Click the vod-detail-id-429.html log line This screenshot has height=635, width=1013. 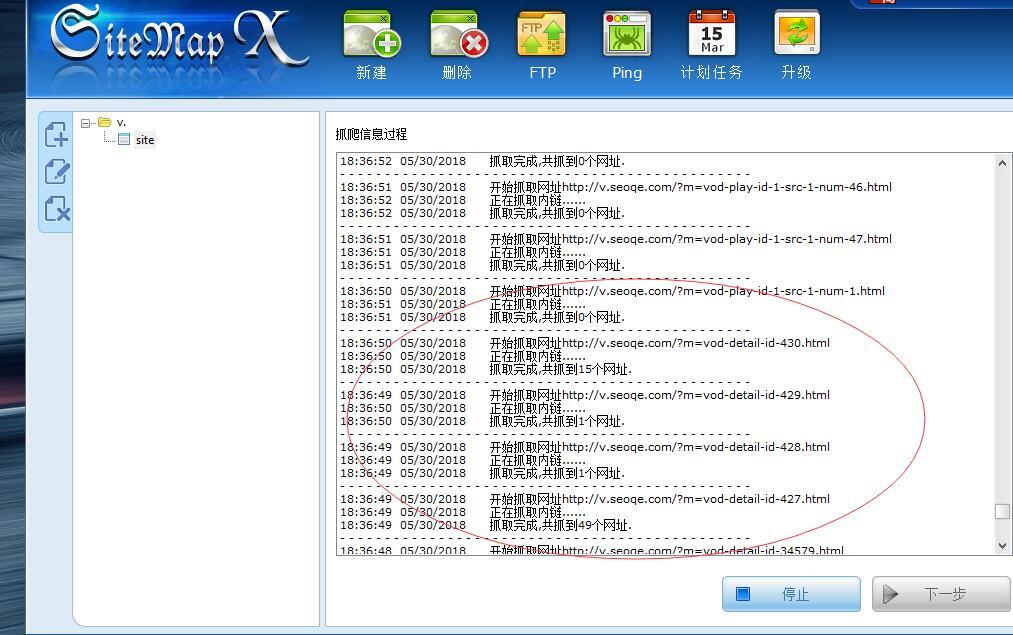click(585, 395)
